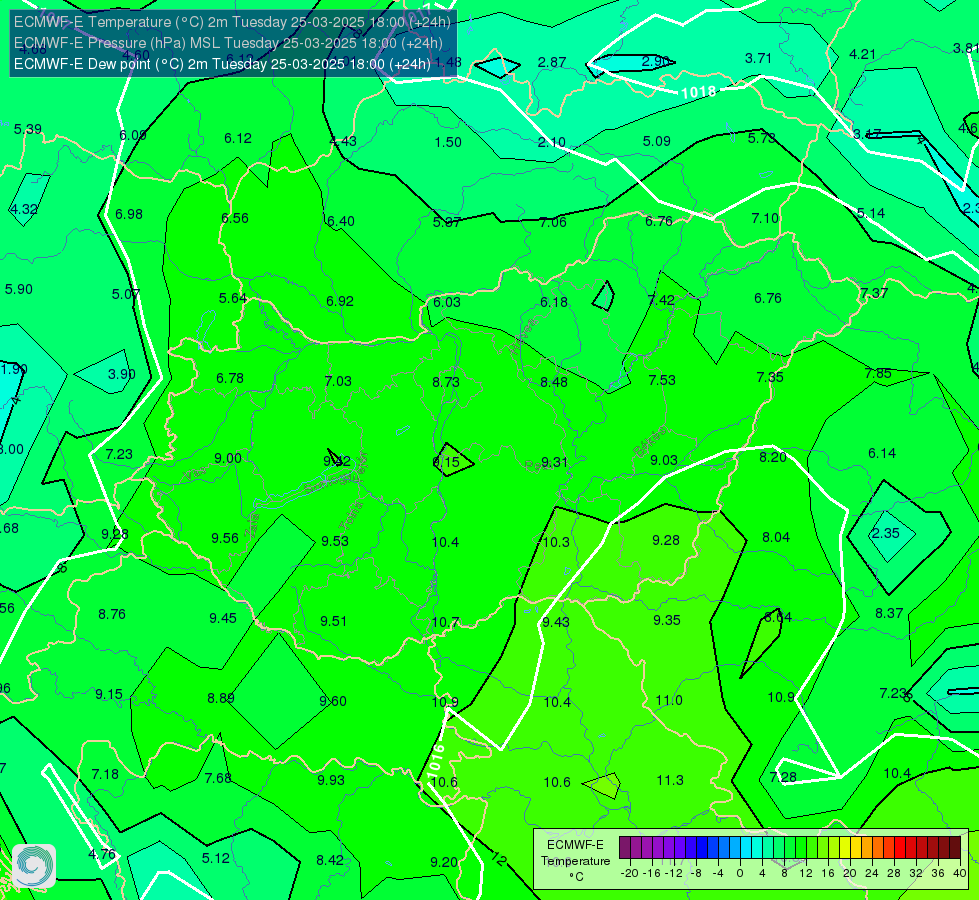Image resolution: width=979 pixels, height=900 pixels.
Task: Select the ECMWF-E Pressure MSL layer title
Action: pyautogui.click(x=229, y=43)
